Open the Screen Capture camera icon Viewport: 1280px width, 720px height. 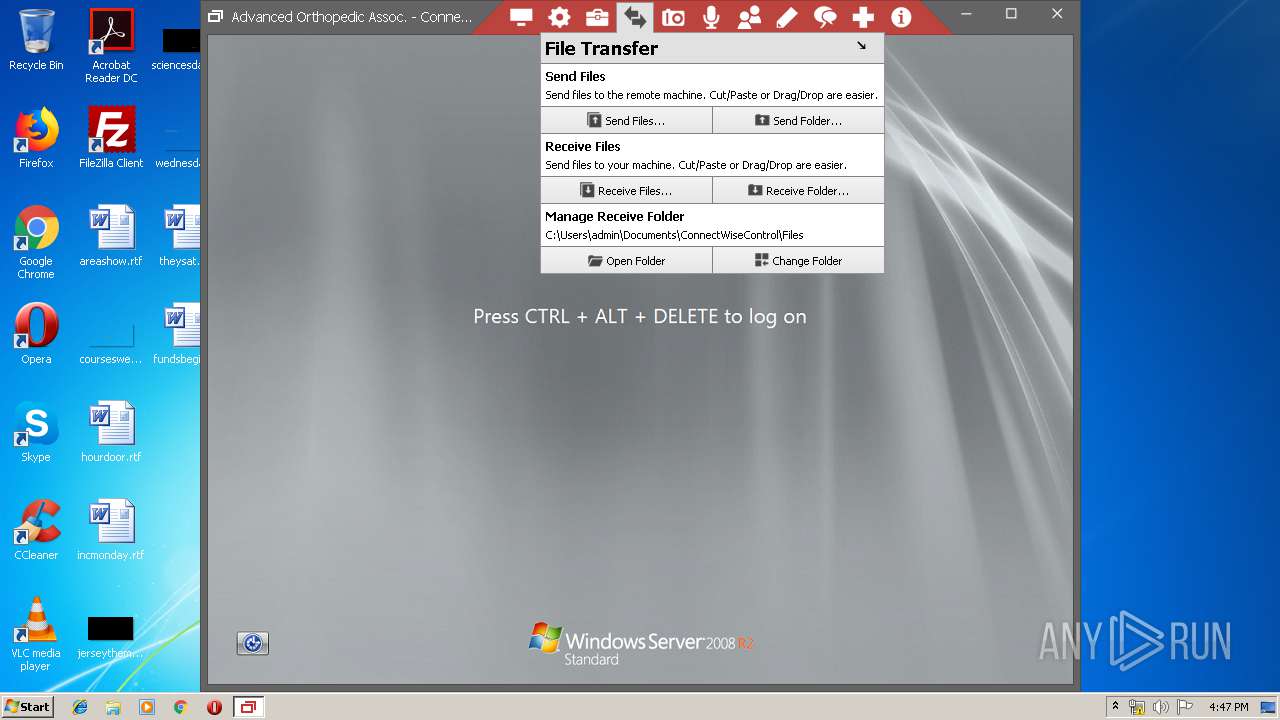pyautogui.click(x=673, y=17)
